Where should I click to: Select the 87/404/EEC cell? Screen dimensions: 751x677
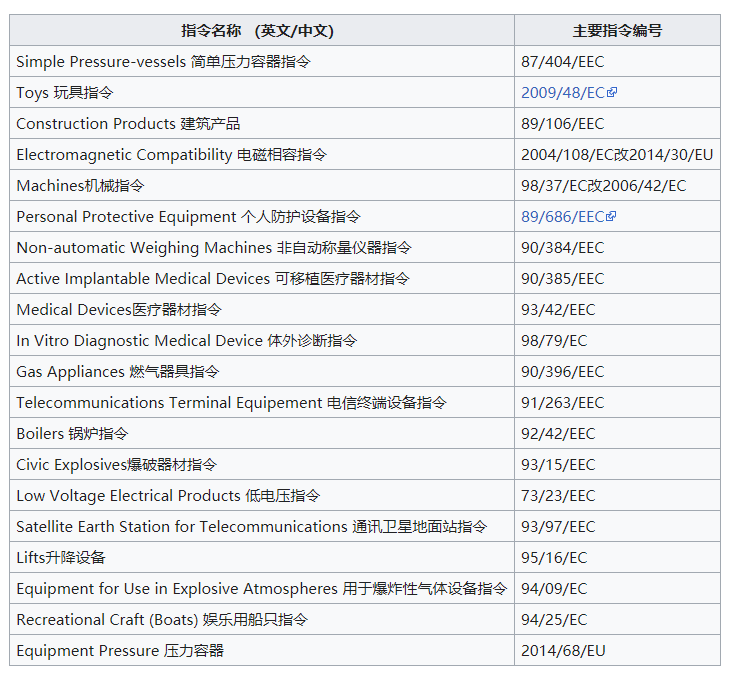coord(617,61)
